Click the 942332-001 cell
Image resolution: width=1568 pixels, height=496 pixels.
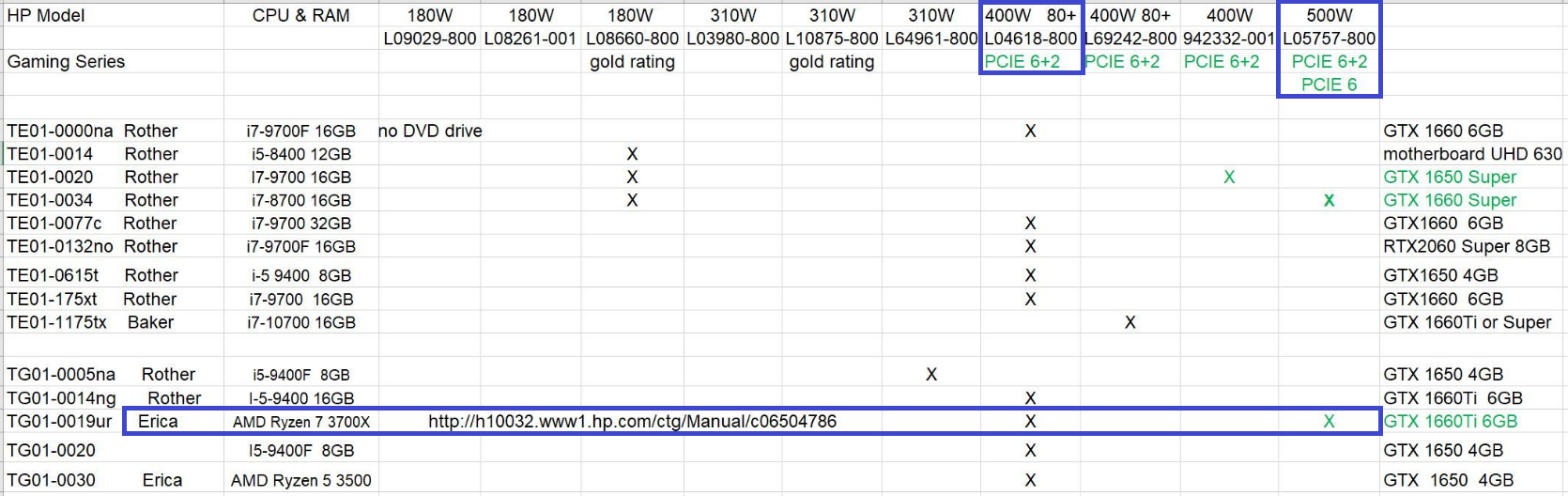click(1229, 39)
